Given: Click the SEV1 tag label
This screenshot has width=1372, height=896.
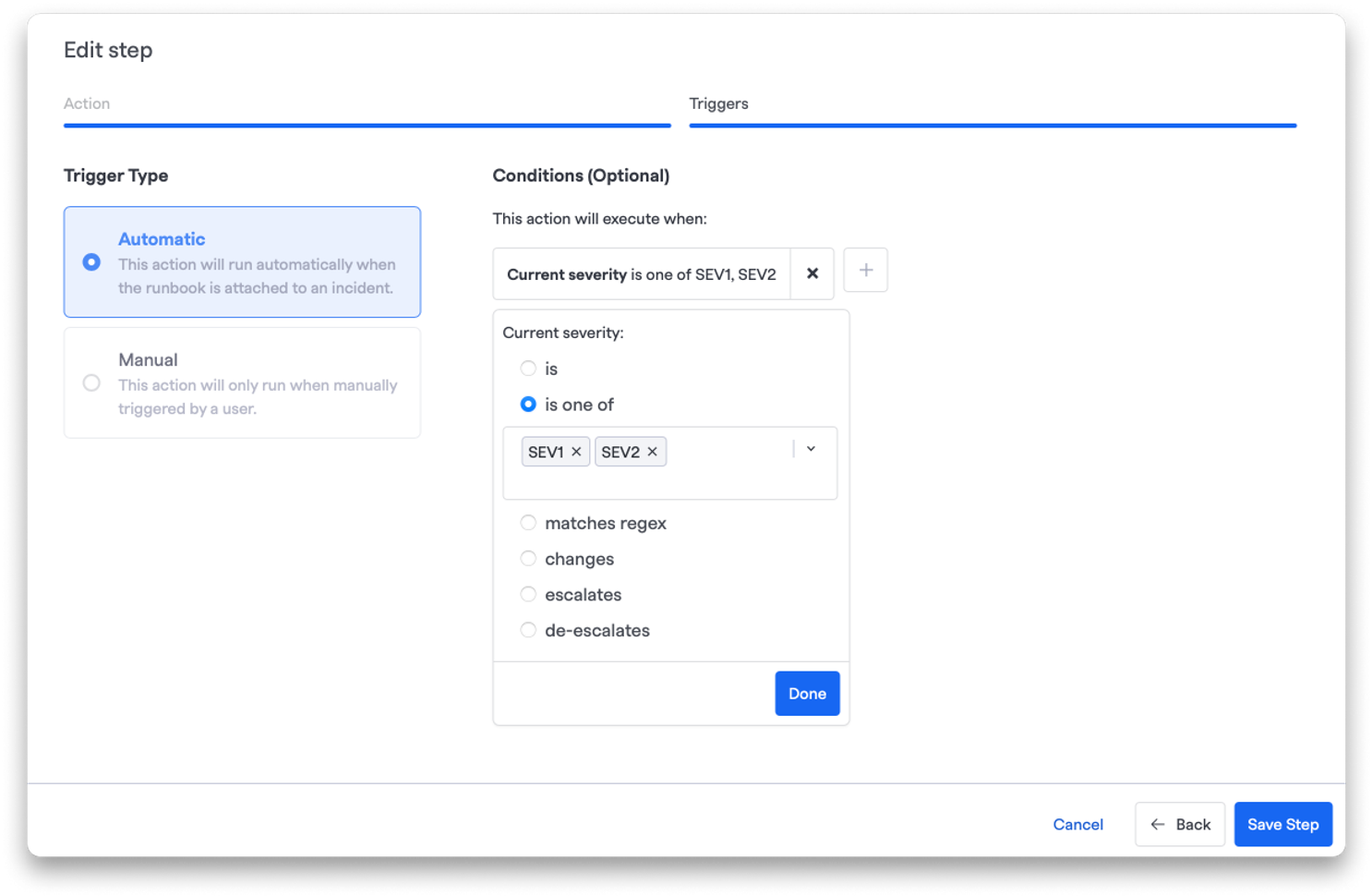Looking at the screenshot, I should point(546,452).
